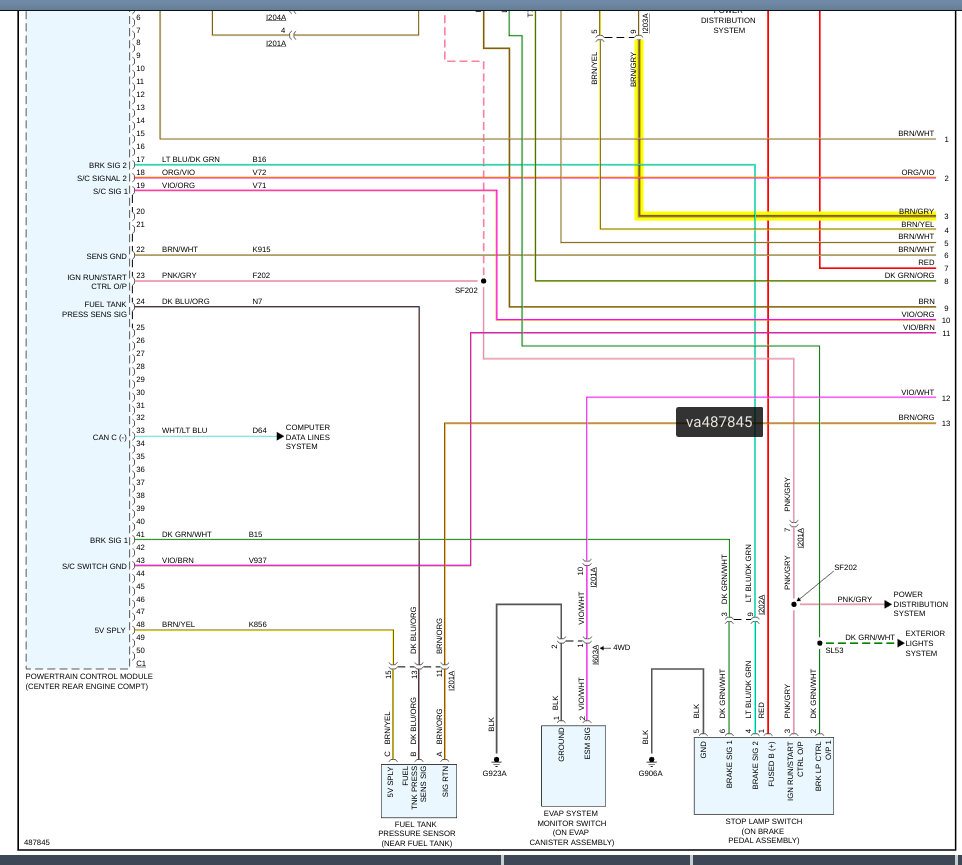Select circuit code V71
Viewport: 962px width, 865px height.
tap(259, 185)
